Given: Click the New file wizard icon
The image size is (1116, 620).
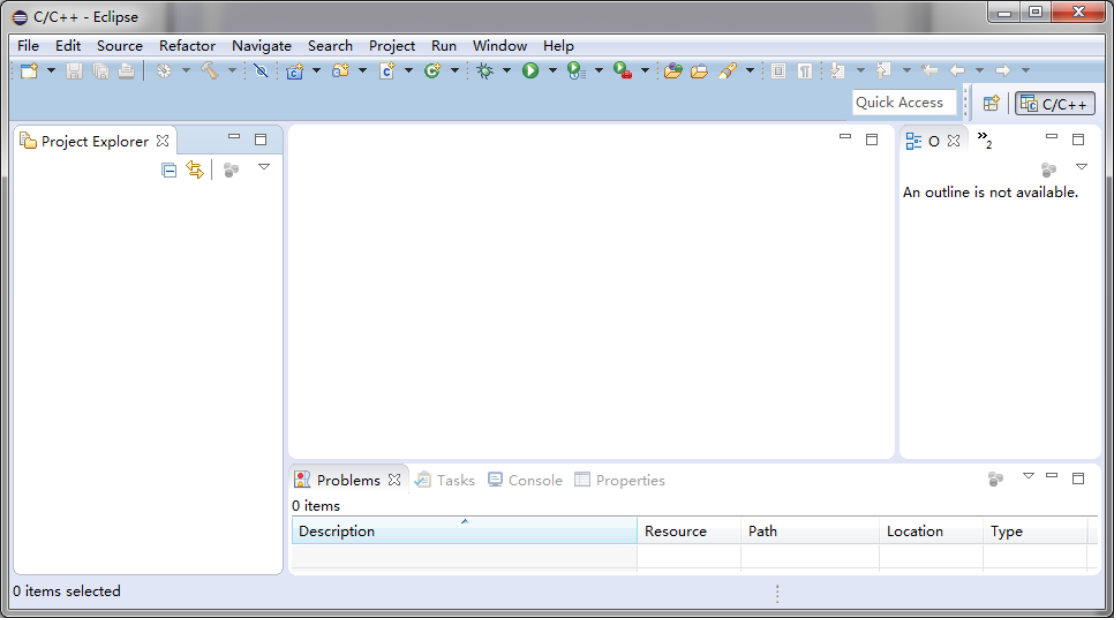Looking at the screenshot, I should [x=29, y=71].
